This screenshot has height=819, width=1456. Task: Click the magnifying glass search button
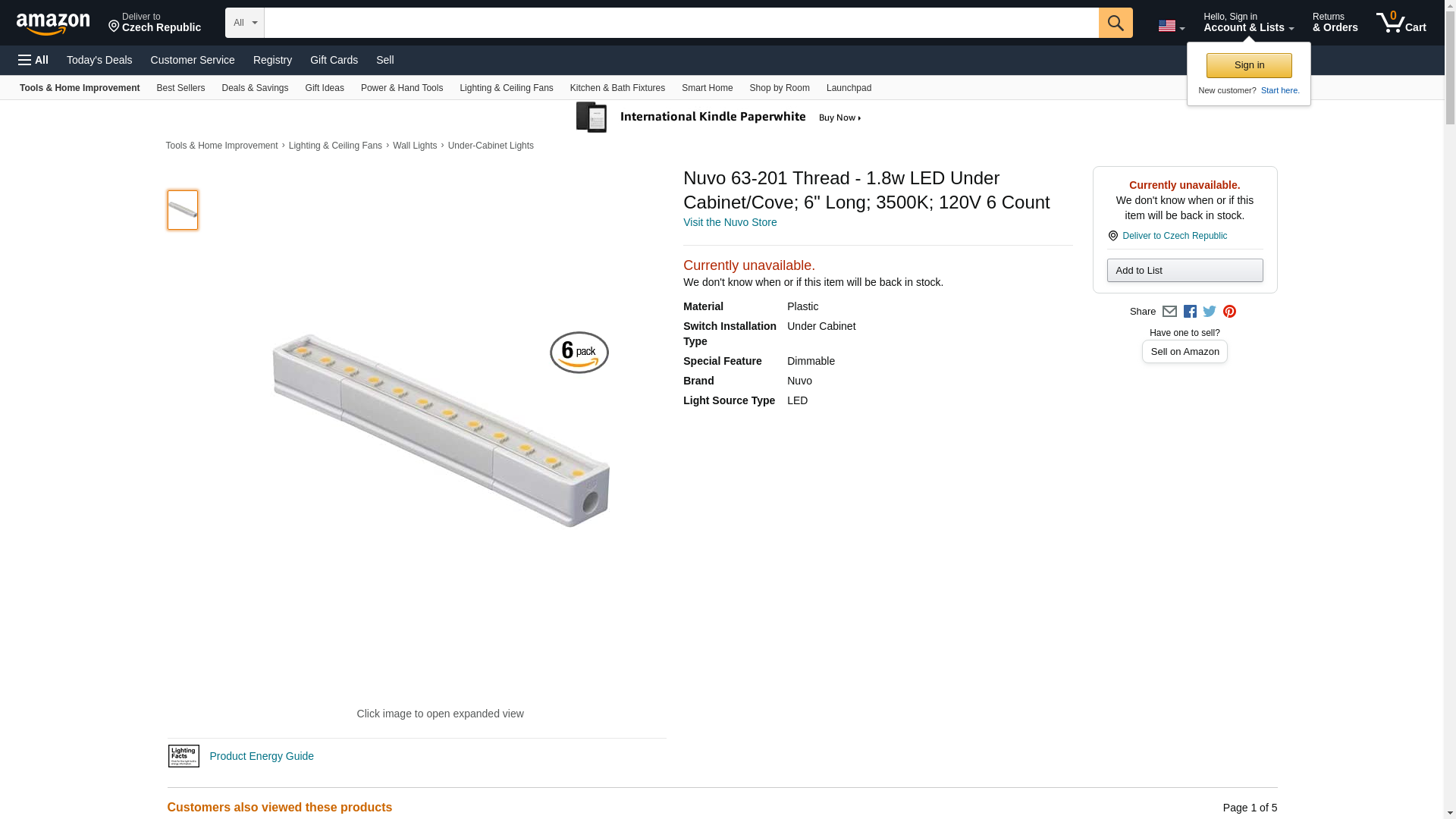tap(1115, 23)
